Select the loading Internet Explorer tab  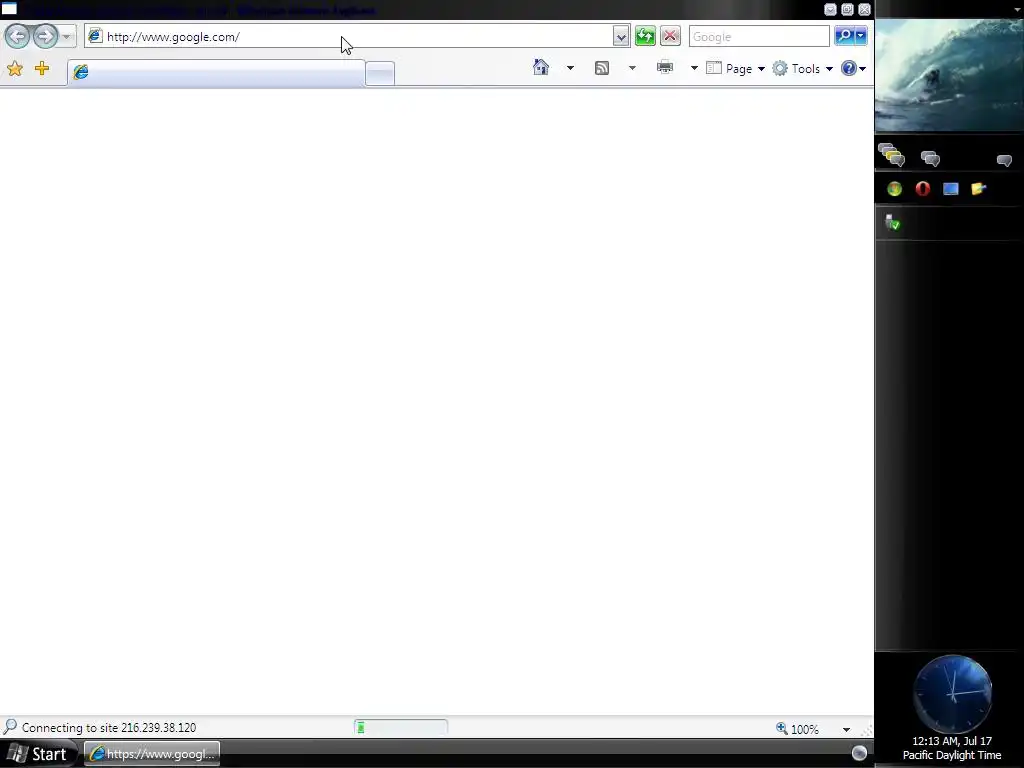click(216, 72)
